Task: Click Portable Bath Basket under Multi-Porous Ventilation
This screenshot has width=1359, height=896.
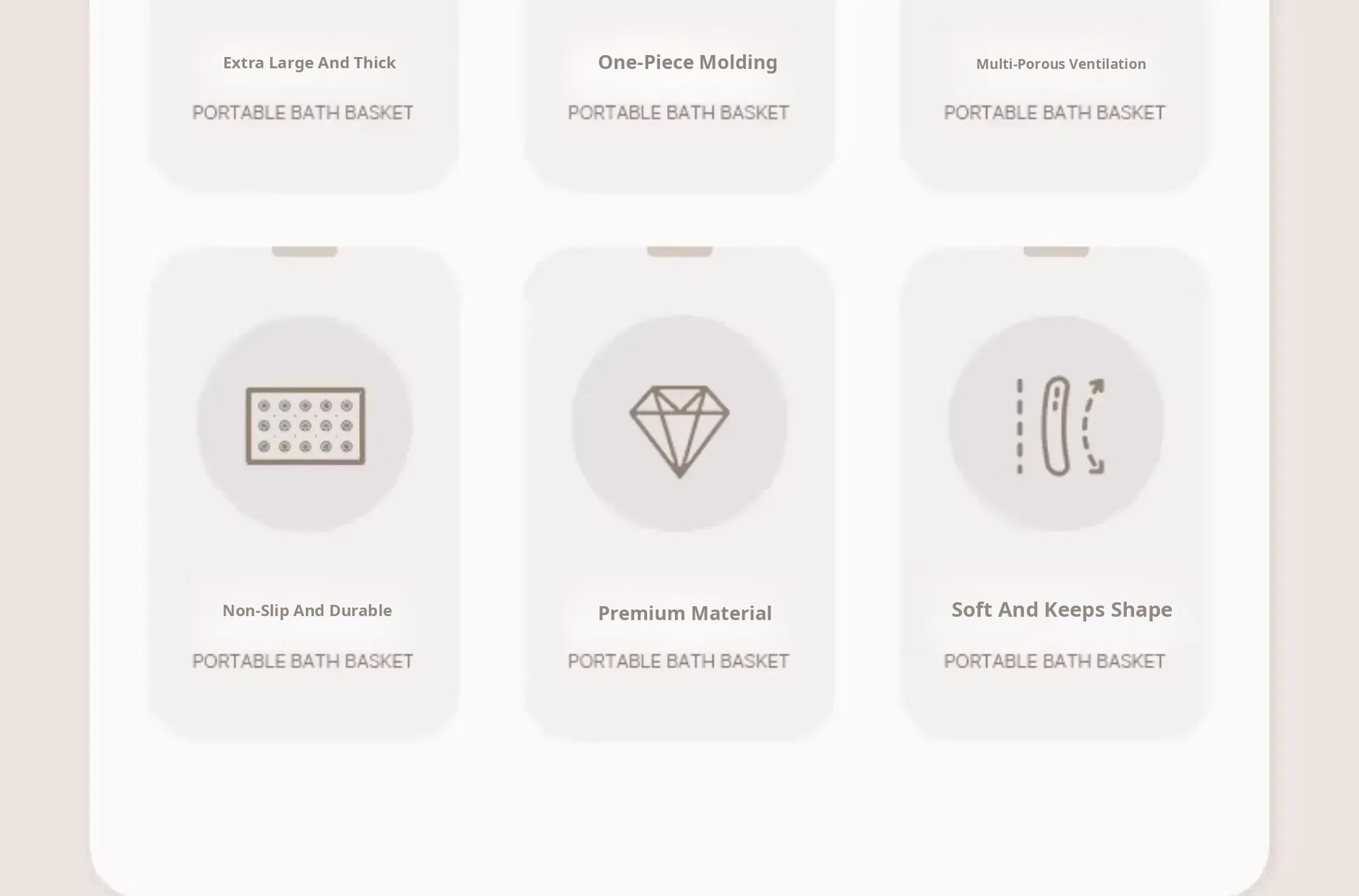Action: 1054,113
